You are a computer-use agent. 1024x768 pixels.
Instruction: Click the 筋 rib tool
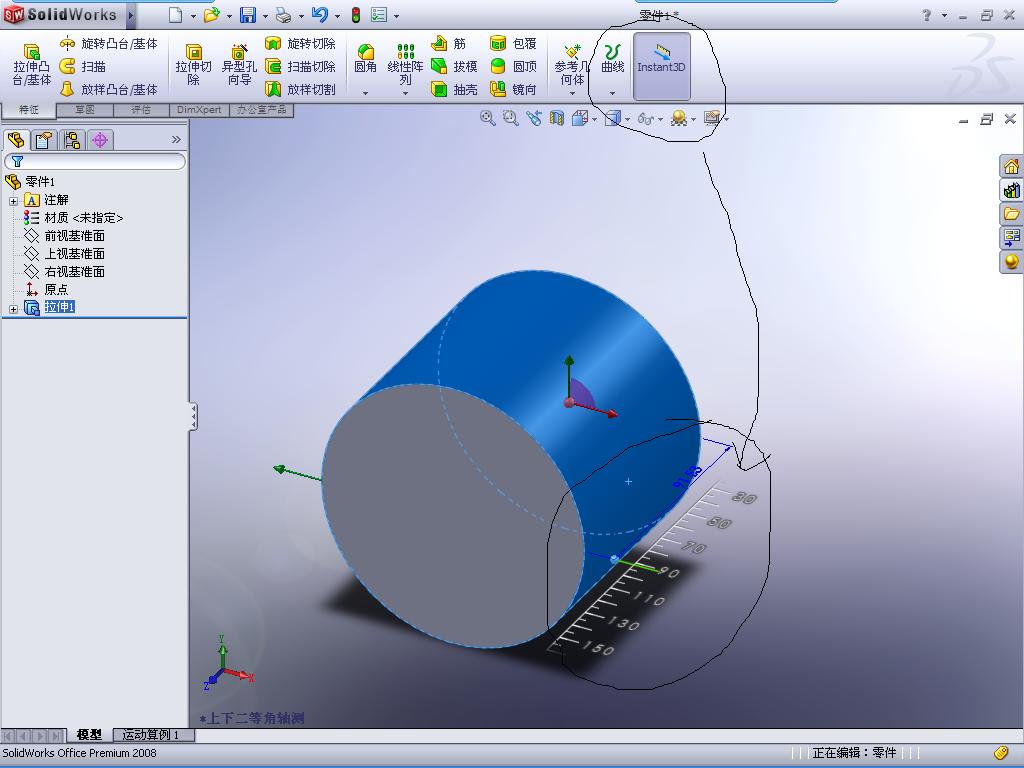pyautogui.click(x=449, y=44)
